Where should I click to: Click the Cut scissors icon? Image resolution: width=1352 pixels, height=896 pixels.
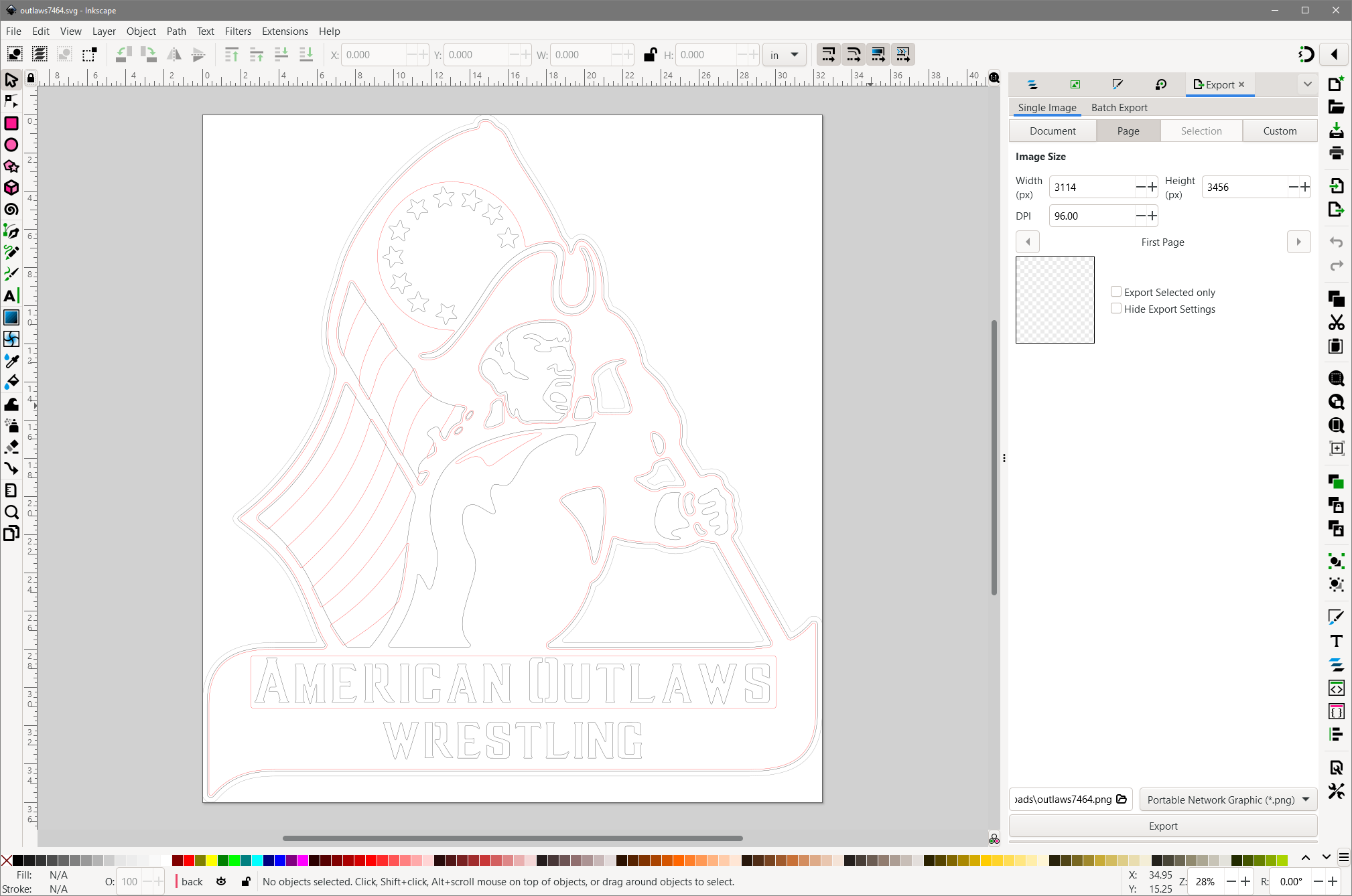[1337, 323]
